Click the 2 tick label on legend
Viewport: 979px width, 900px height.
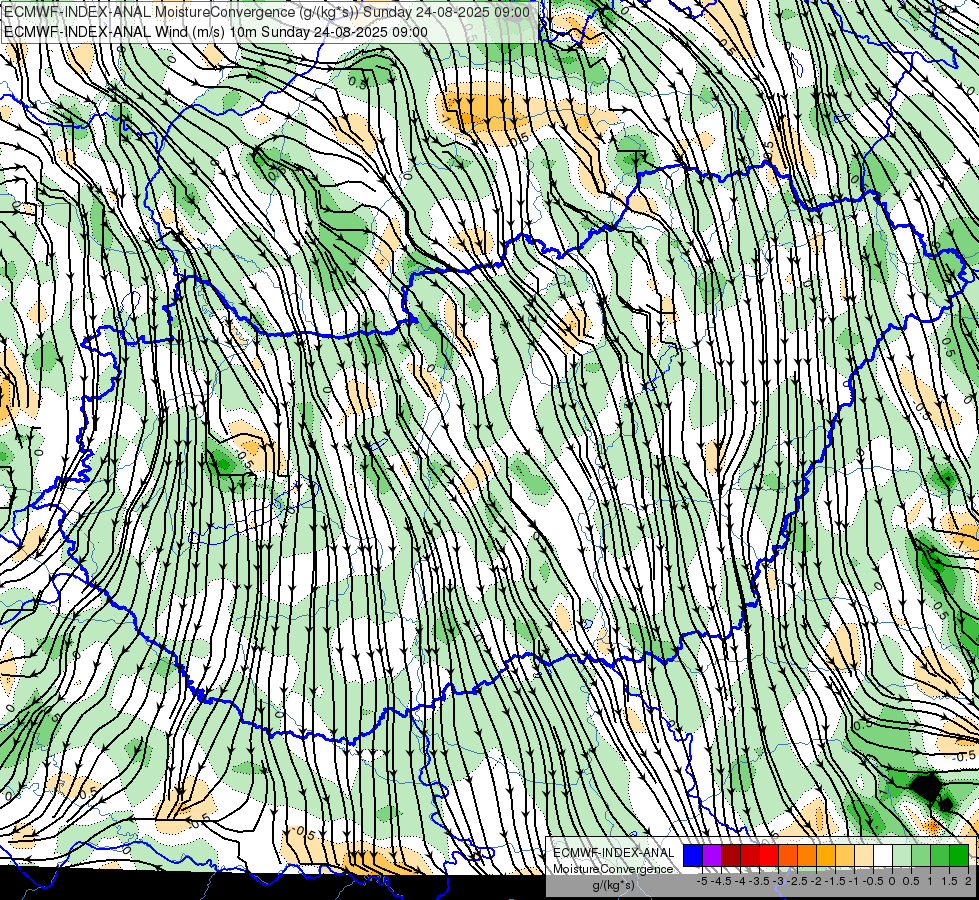[968, 881]
